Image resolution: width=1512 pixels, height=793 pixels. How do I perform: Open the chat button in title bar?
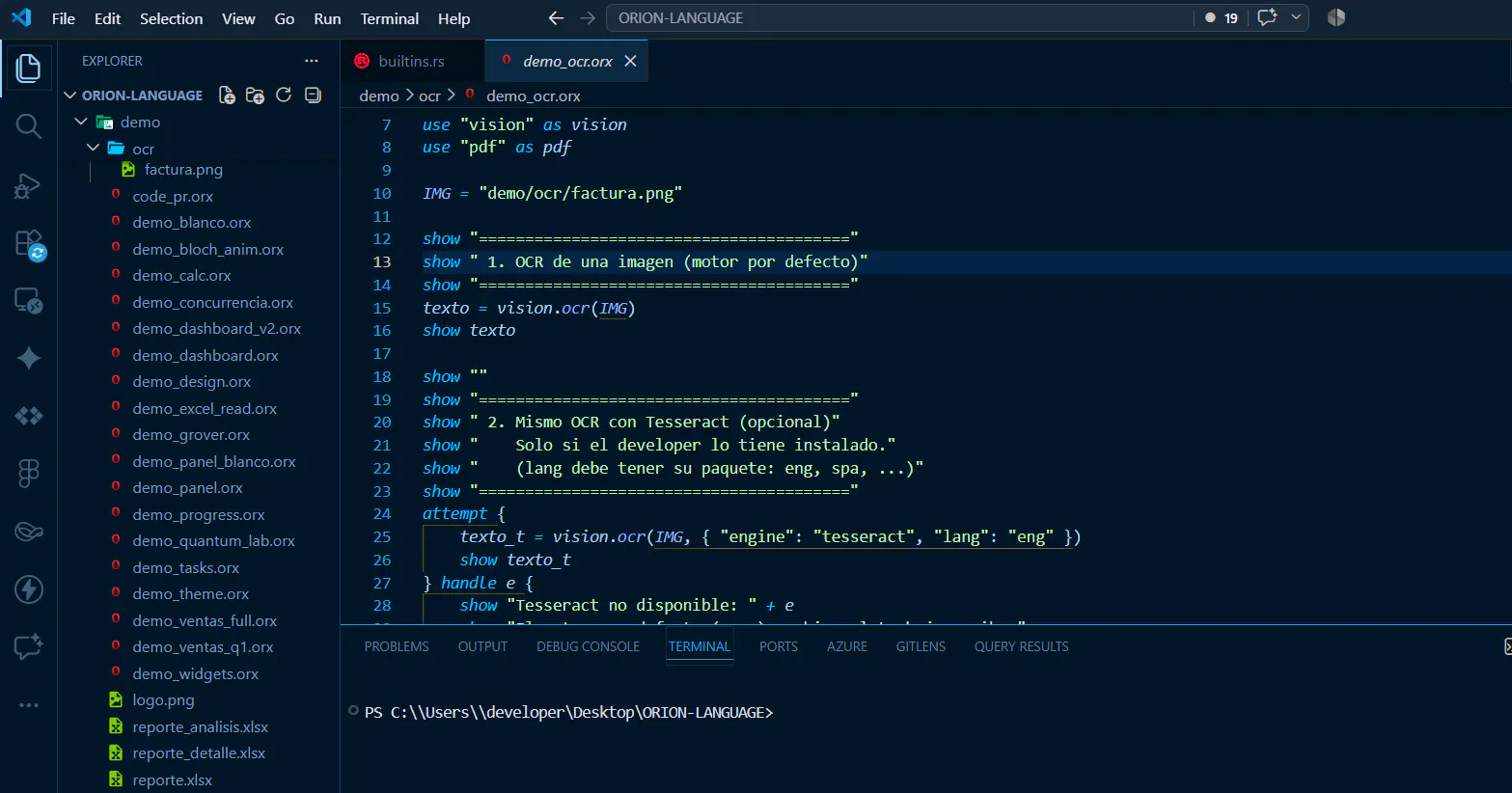[x=1268, y=17]
